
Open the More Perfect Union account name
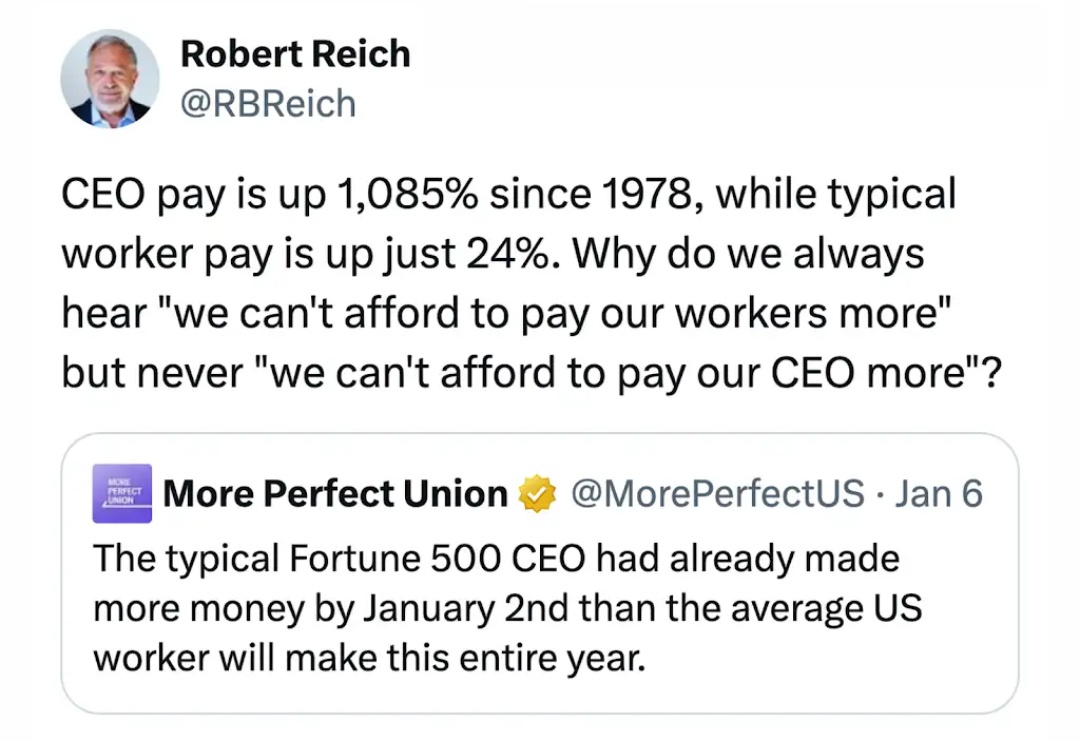[335, 494]
